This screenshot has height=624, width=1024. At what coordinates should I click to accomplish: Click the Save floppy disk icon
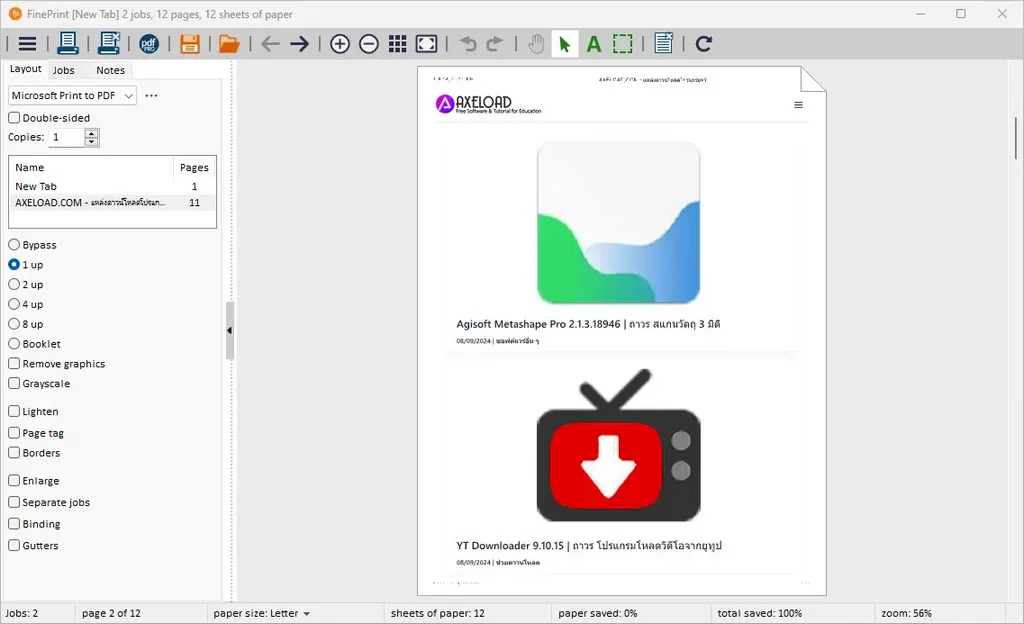(189, 44)
